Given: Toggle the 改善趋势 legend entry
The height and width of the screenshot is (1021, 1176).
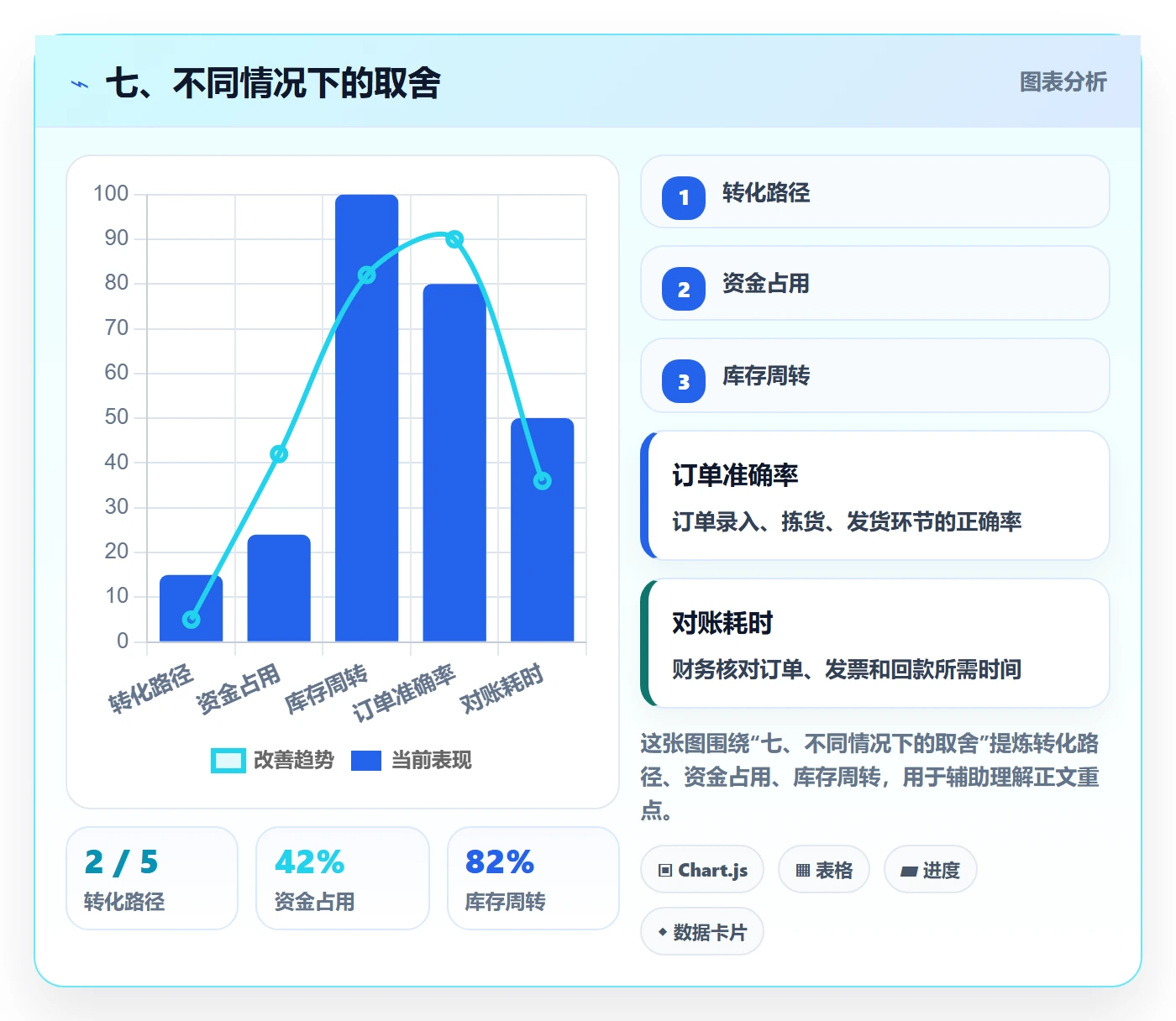Looking at the screenshot, I should (x=273, y=760).
